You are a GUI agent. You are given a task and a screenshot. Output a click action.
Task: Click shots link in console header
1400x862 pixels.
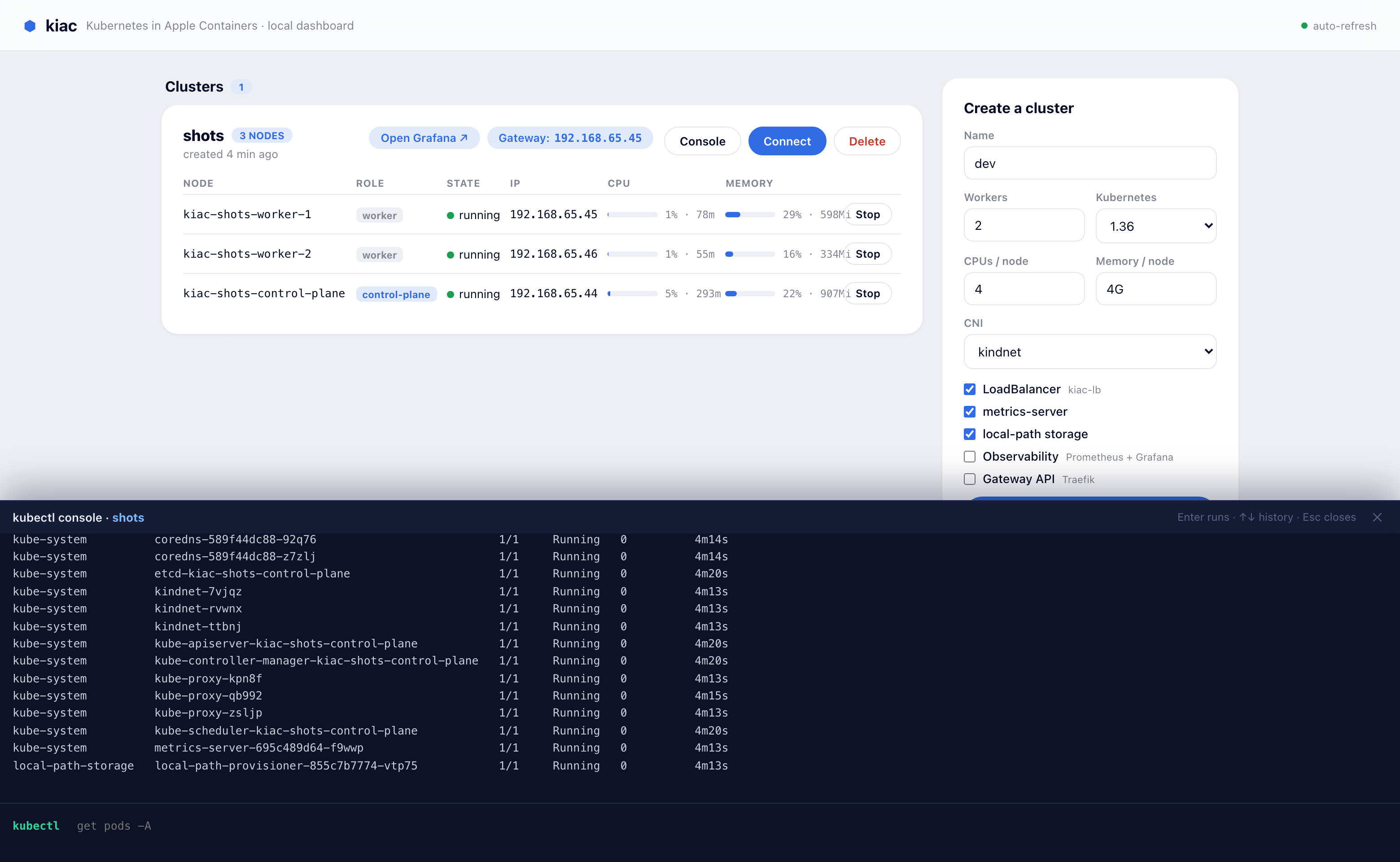click(128, 518)
